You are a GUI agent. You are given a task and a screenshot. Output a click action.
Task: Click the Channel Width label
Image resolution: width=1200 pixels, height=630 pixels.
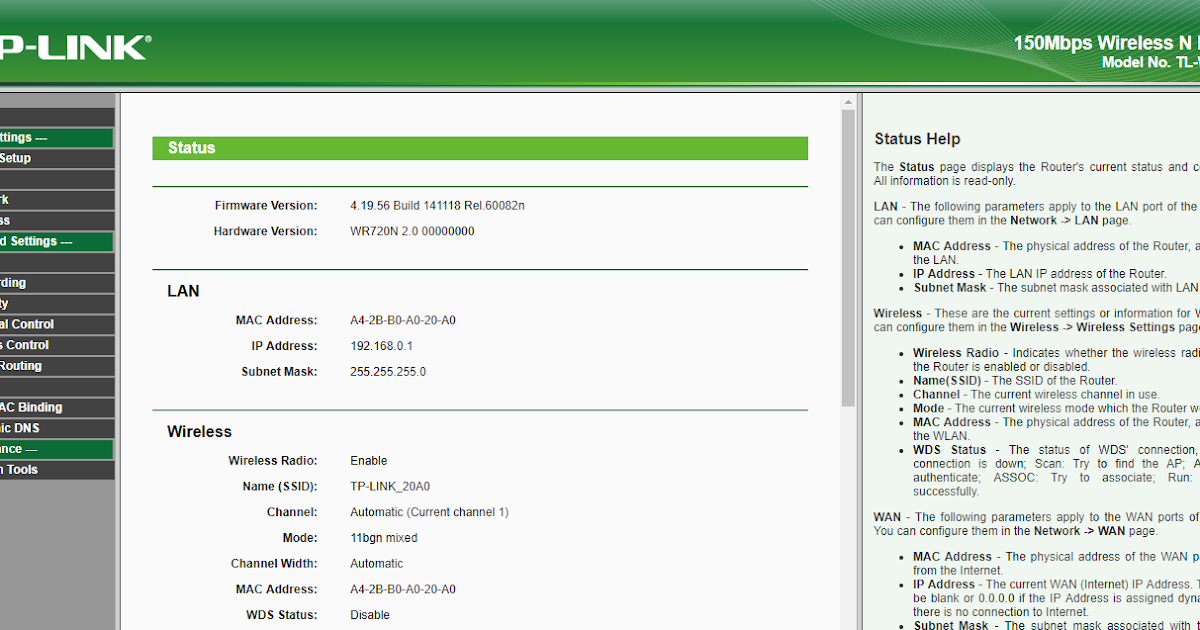(274, 564)
